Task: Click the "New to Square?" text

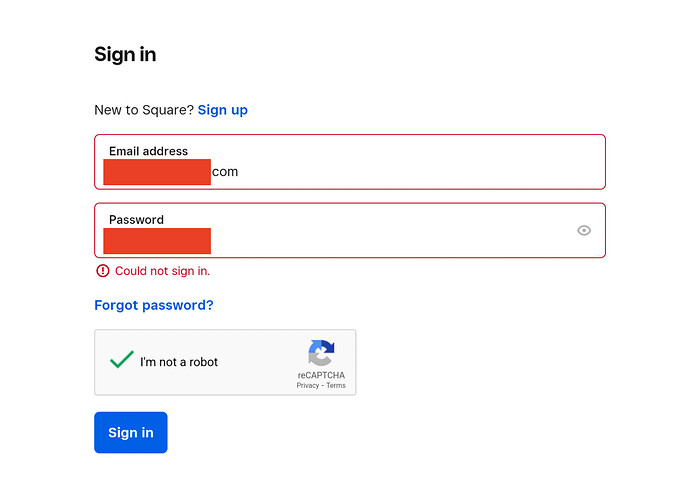Action: coord(144,110)
